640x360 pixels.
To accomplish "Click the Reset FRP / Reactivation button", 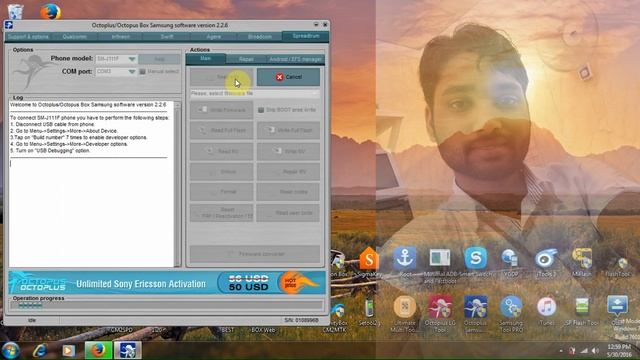I will click(222, 213).
